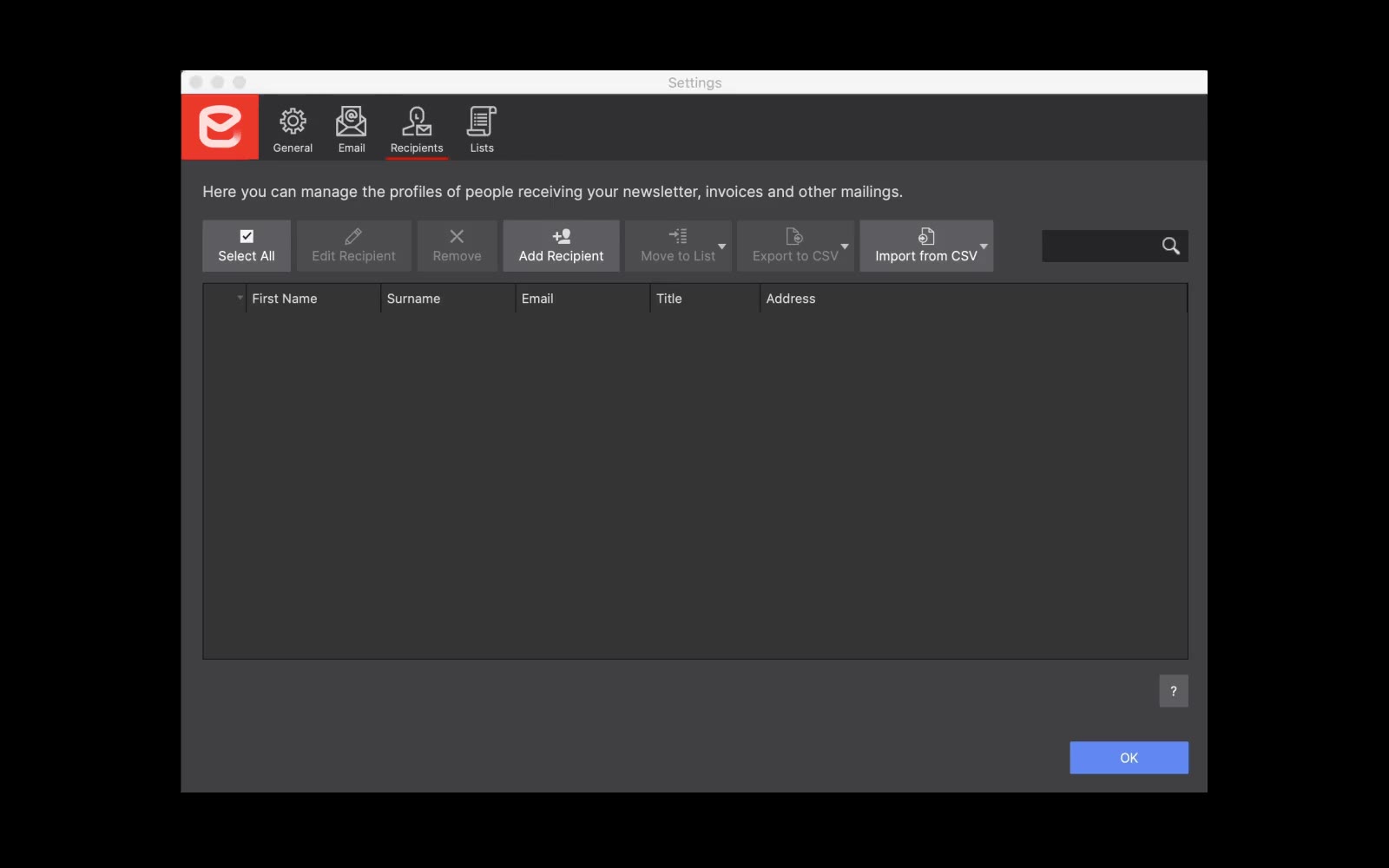
Task: Click the Add Recipient icon
Action: (561, 235)
